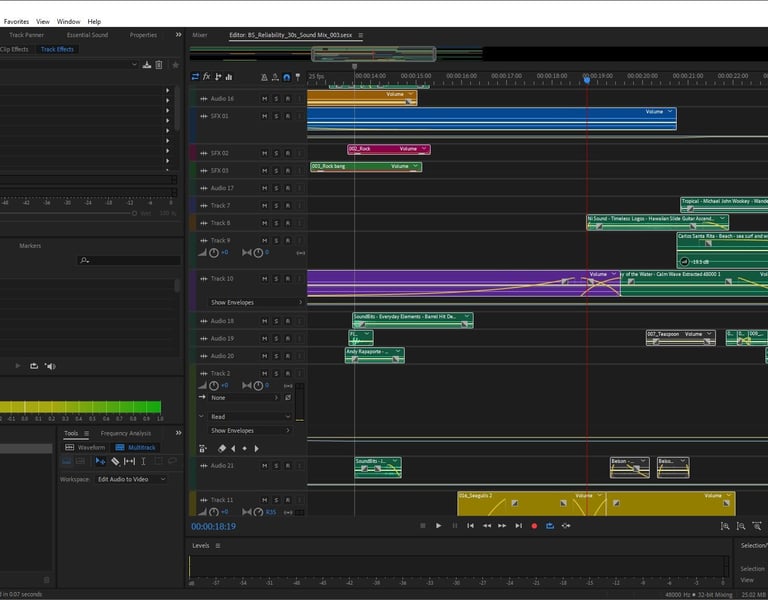Image resolution: width=768 pixels, height=600 pixels.
Task: Solo the Track 10 track
Action: click(276, 278)
